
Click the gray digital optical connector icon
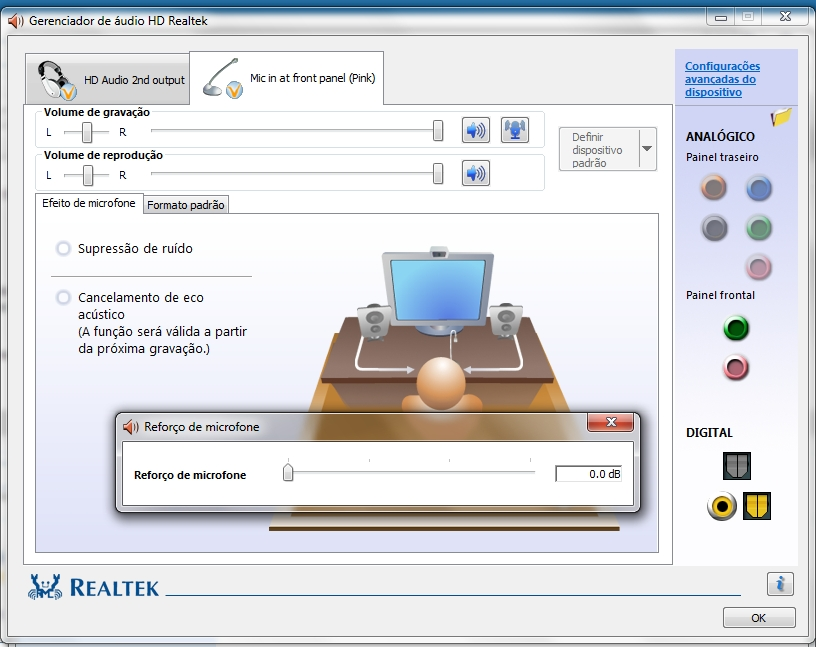pyautogui.click(x=736, y=465)
